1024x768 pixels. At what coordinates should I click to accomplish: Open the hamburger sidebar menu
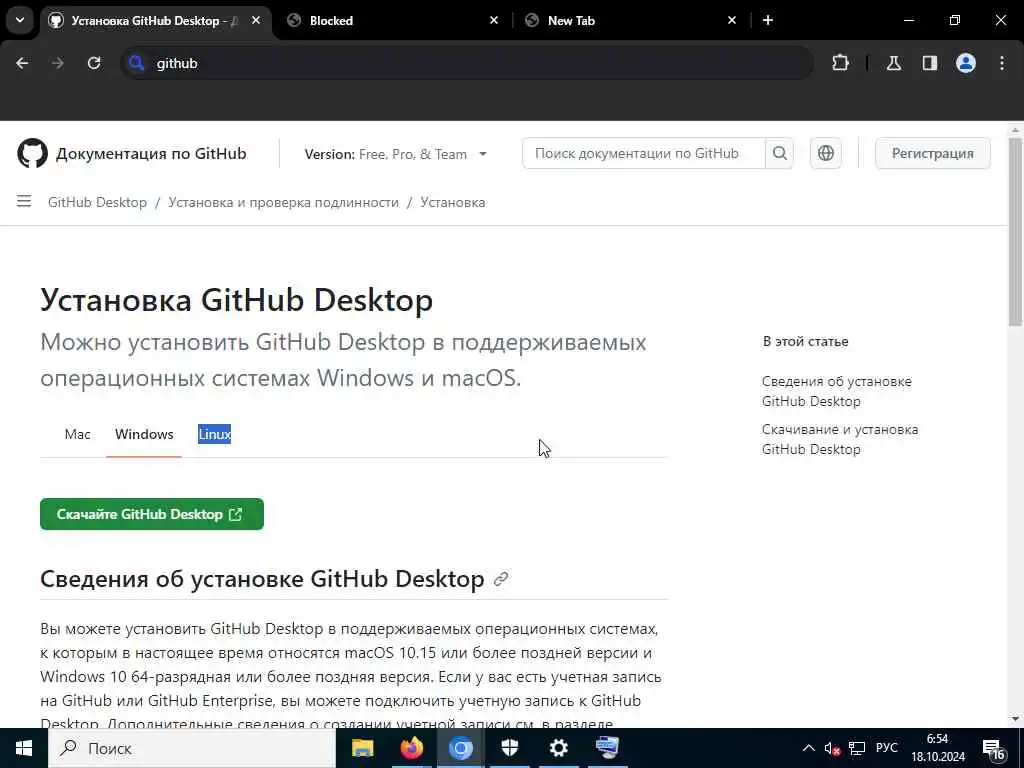24,201
